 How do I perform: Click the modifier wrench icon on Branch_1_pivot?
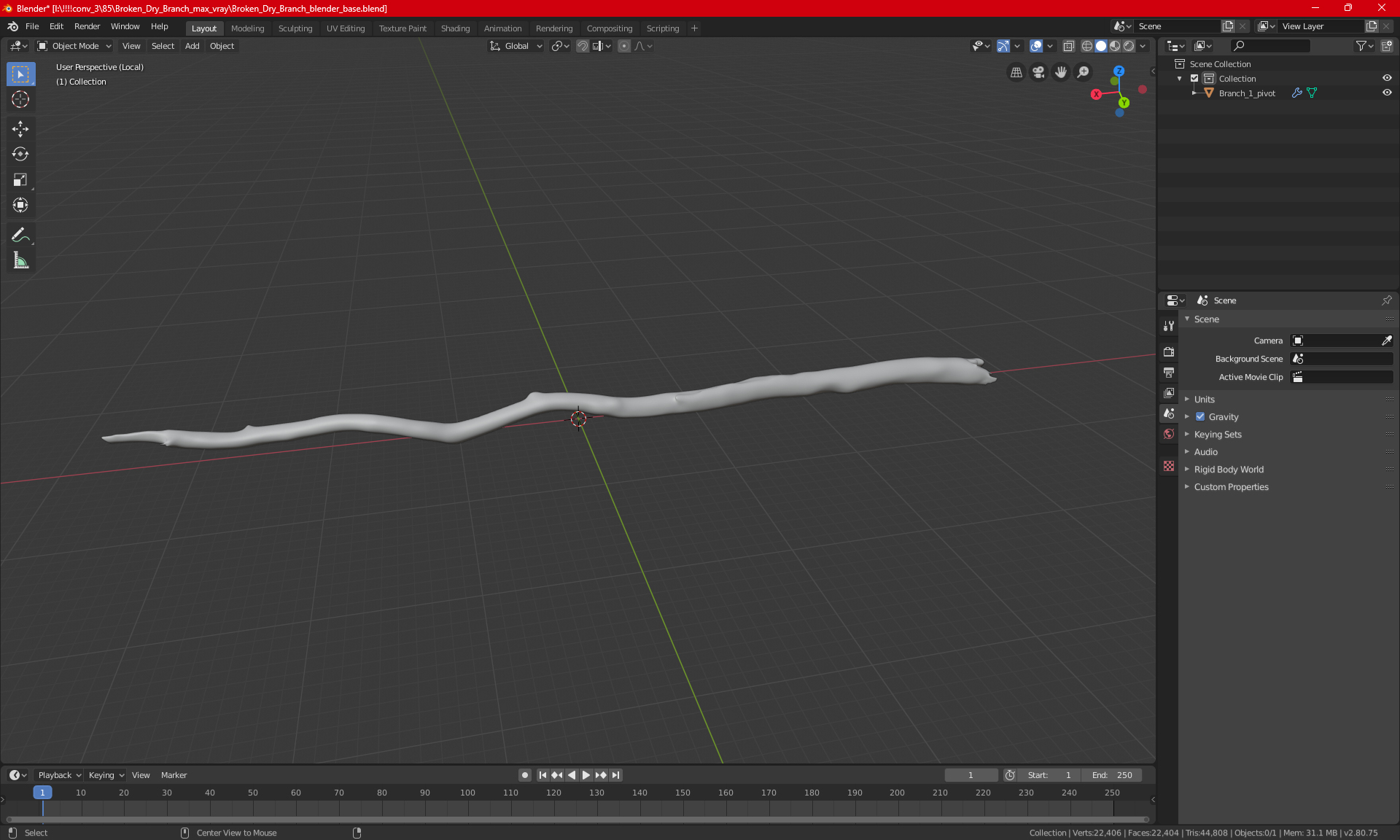1296,93
